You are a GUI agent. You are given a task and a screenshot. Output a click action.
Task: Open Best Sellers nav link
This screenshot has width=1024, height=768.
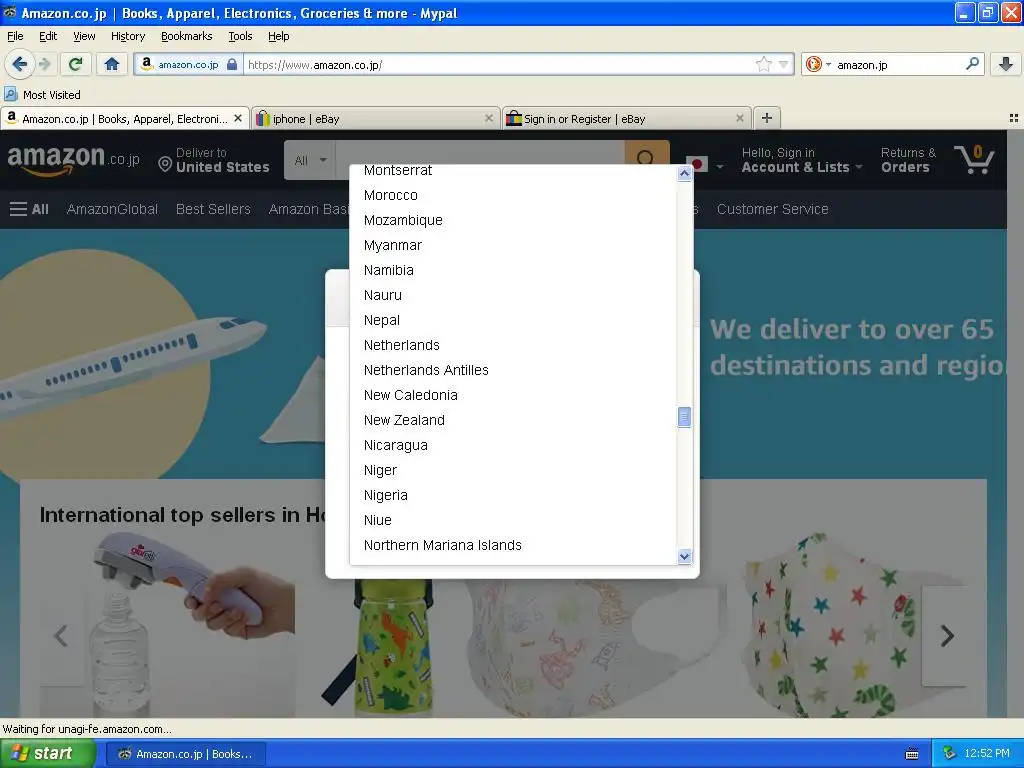(213, 209)
